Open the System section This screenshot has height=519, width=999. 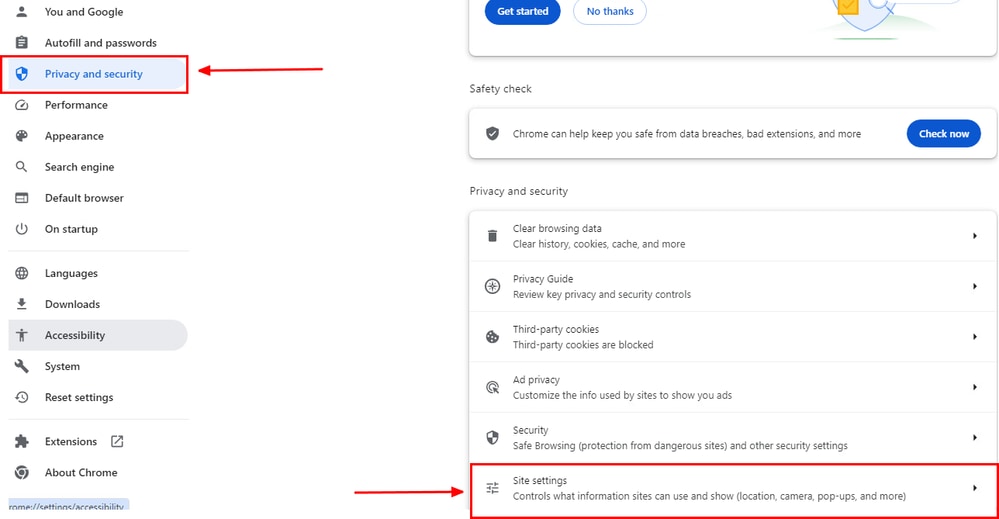62,366
